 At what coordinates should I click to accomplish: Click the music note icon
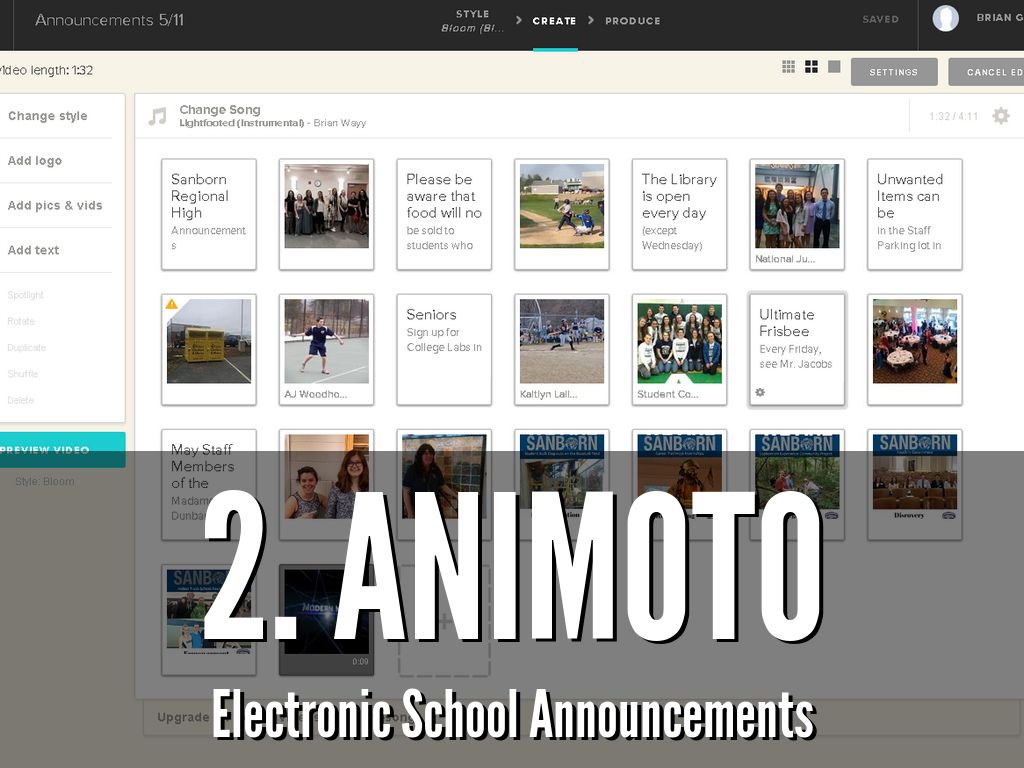157,116
